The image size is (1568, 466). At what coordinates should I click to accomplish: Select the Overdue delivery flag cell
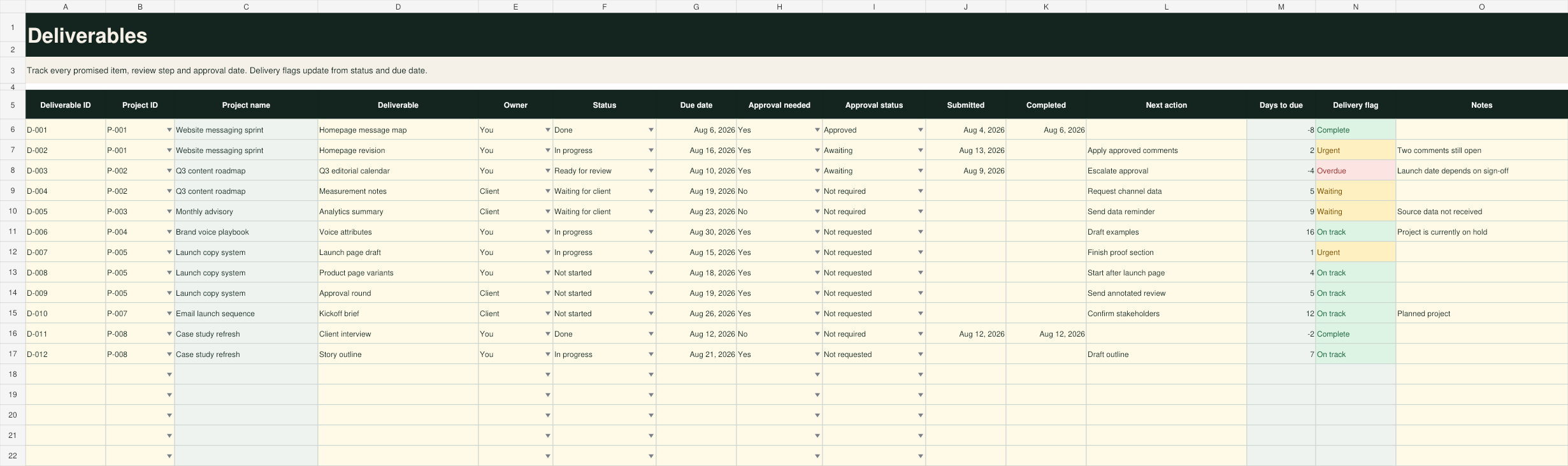pyautogui.click(x=1355, y=171)
